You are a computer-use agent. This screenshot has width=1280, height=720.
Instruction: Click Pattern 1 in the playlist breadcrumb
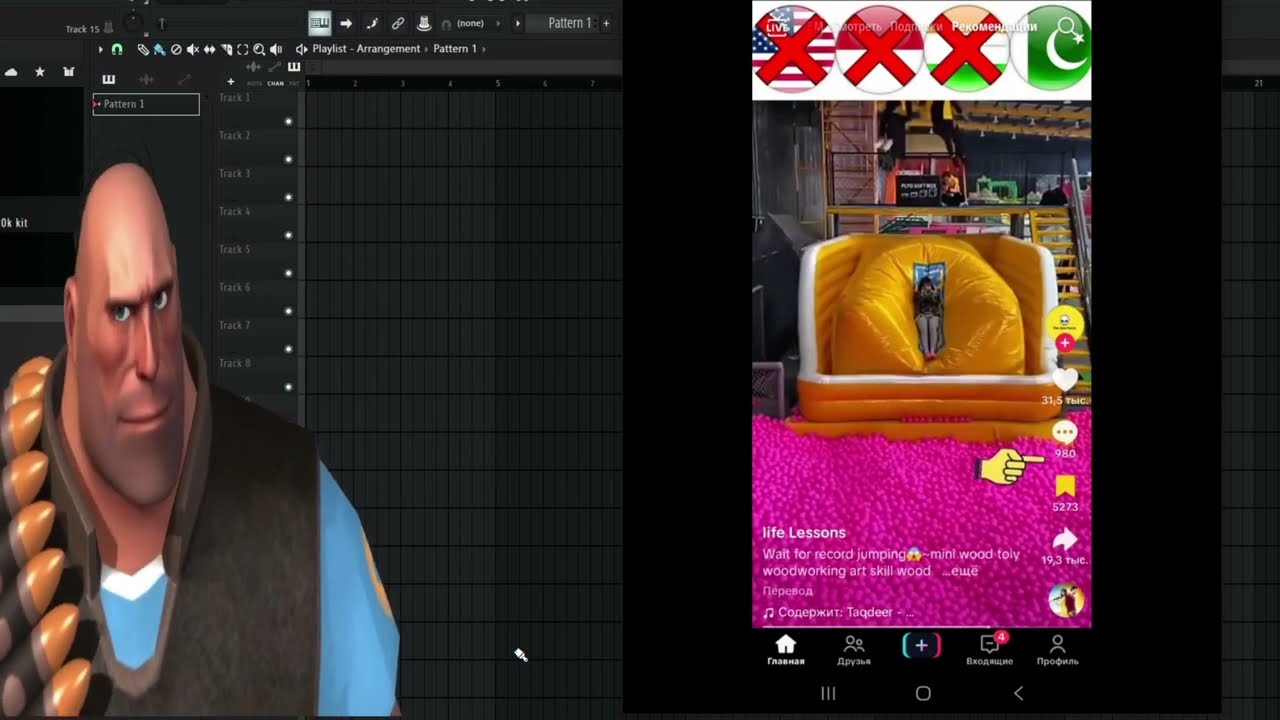pyautogui.click(x=455, y=49)
